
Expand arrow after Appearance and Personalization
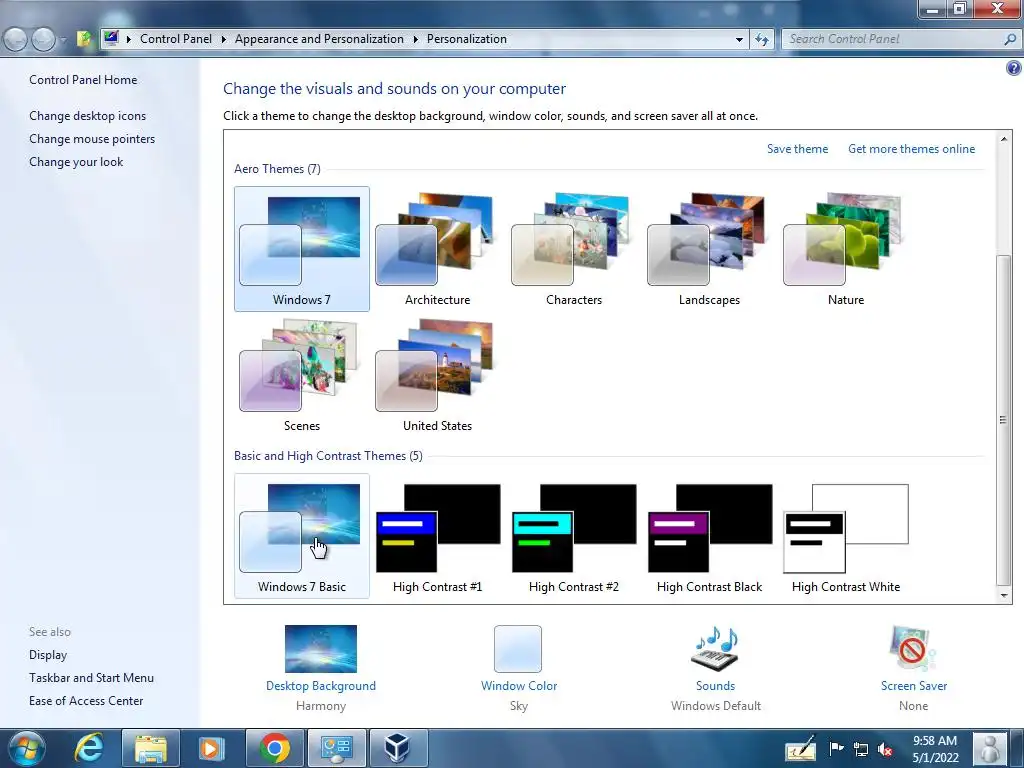click(x=415, y=39)
